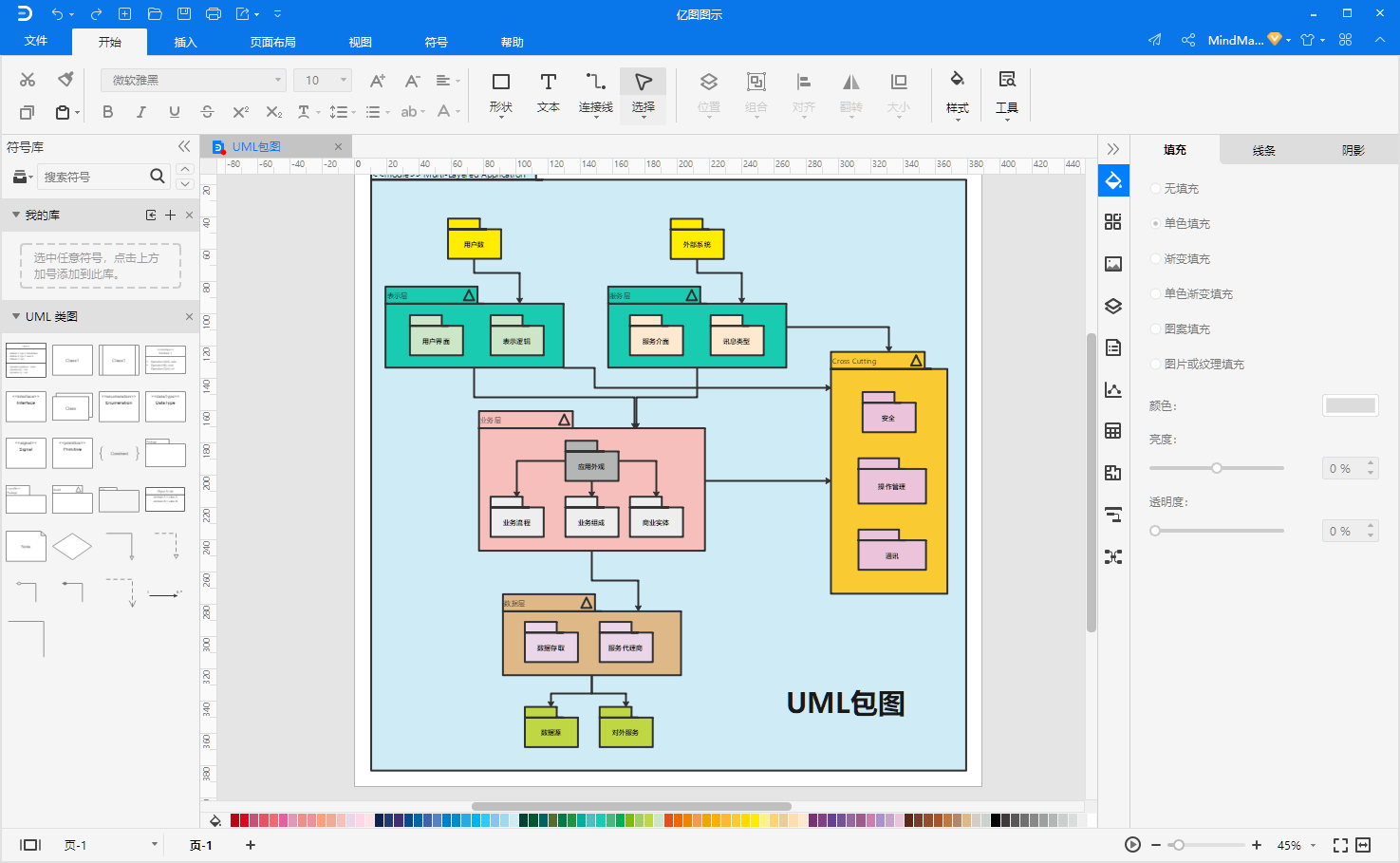The width and height of the screenshot is (1400, 863).
Task: Click the 页-1 page tab
Action: point(200,845)
